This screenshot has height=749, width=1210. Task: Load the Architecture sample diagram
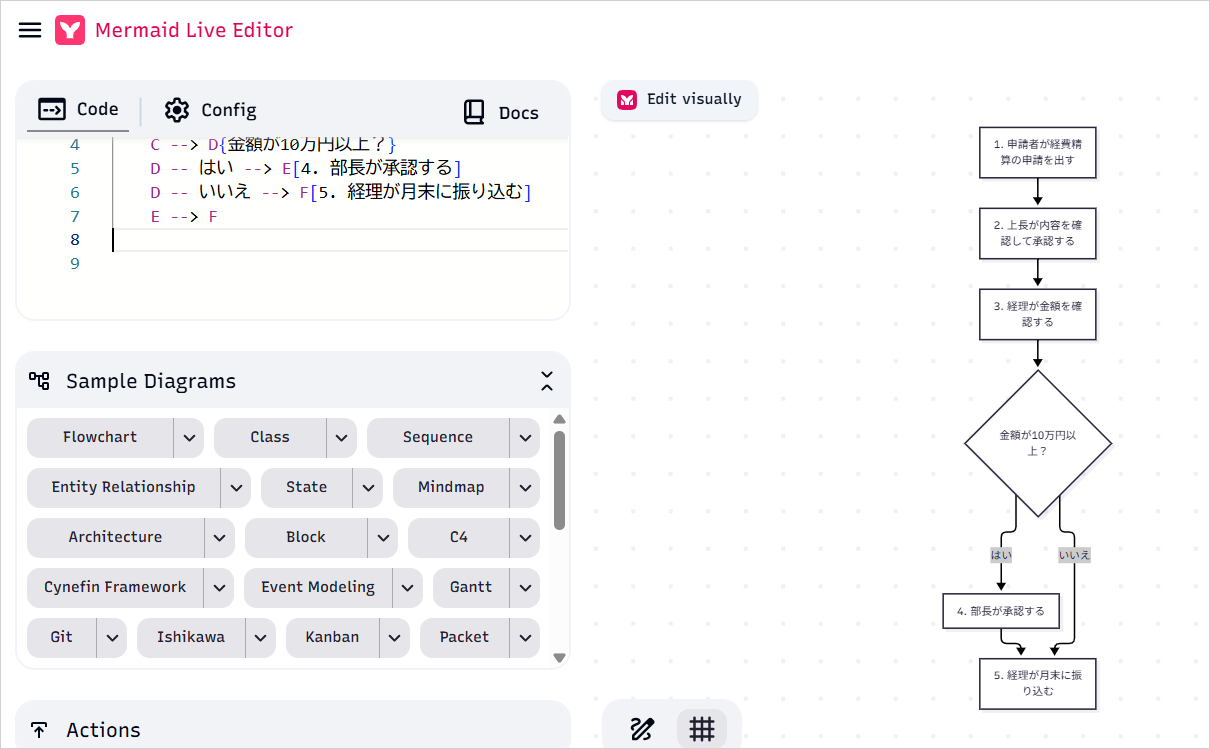[115, 537]
